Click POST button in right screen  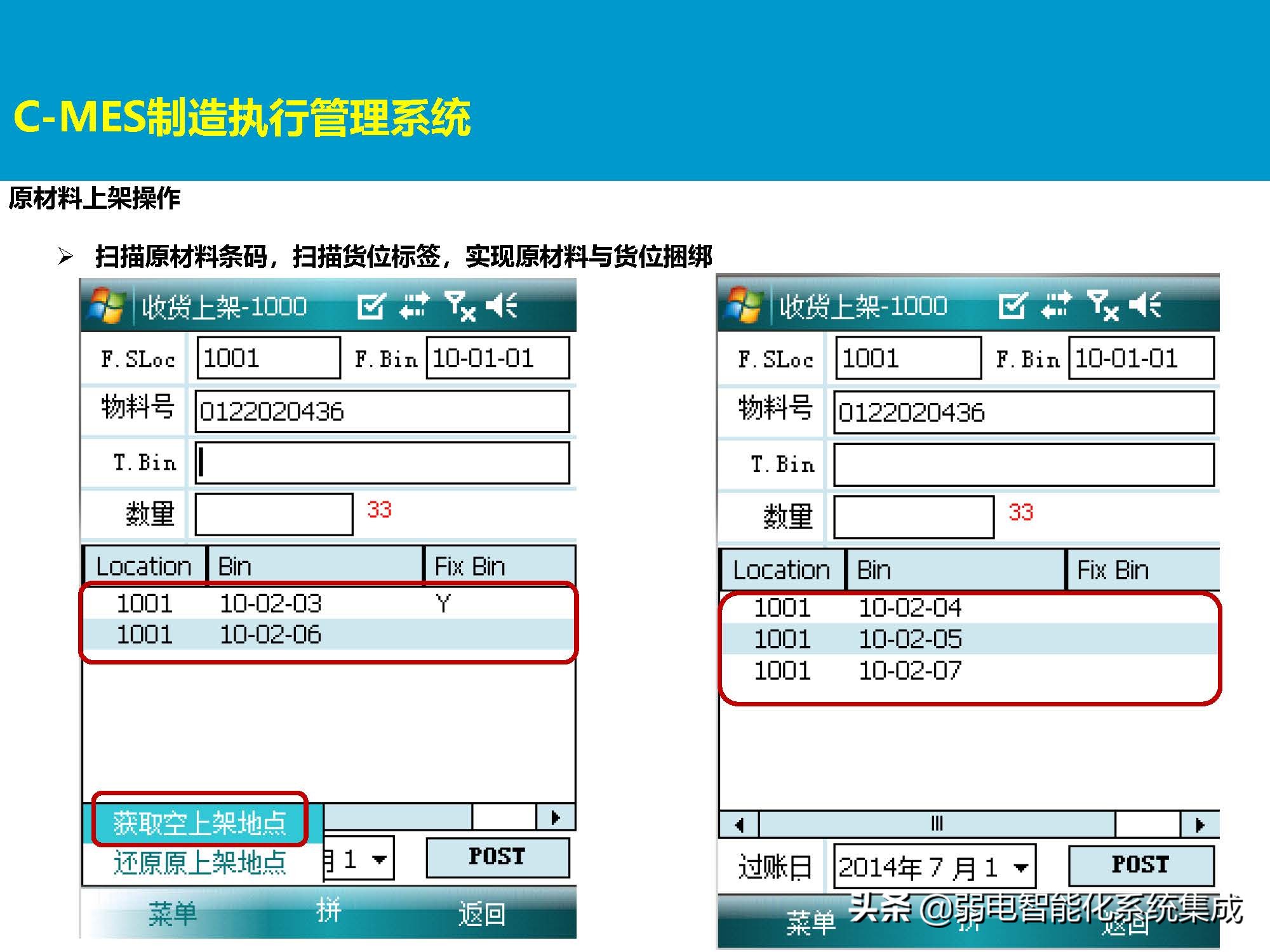1141,865
